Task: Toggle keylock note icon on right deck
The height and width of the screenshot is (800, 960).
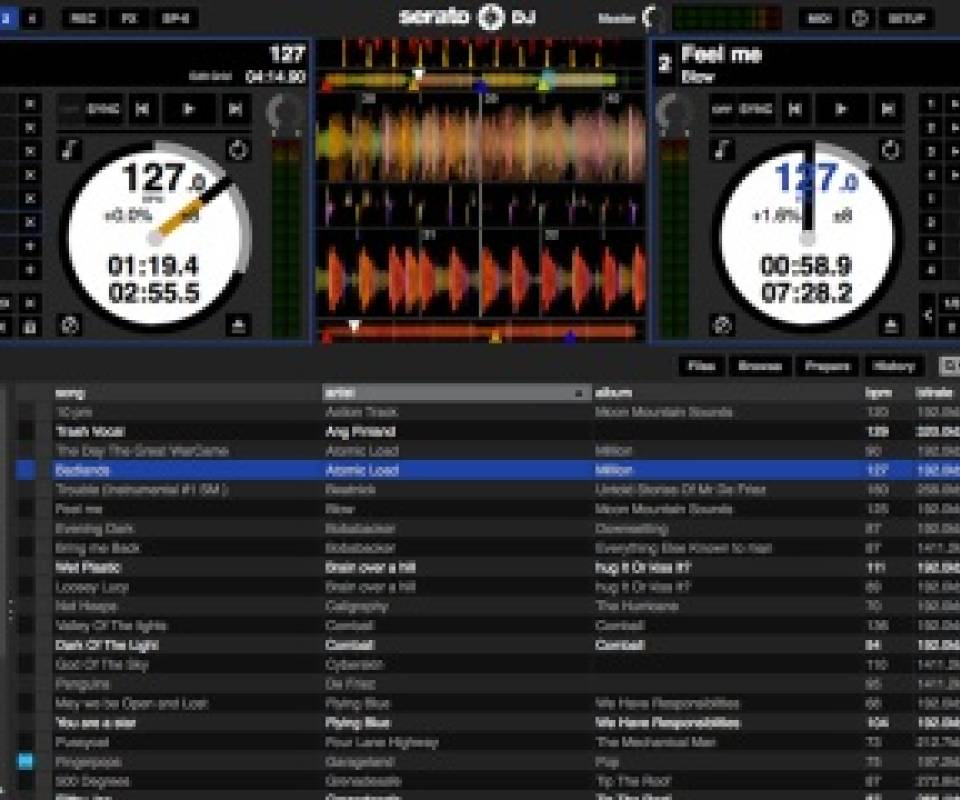Action: pos(722,149)
